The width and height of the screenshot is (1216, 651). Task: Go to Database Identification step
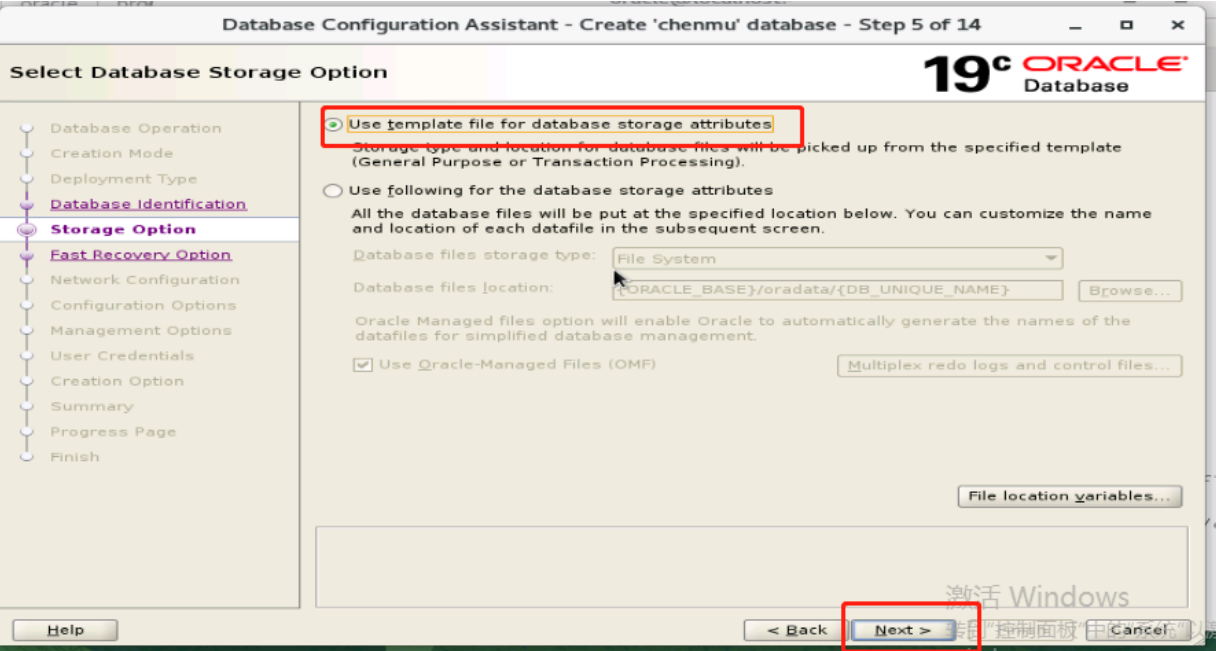tap(148, 204)
